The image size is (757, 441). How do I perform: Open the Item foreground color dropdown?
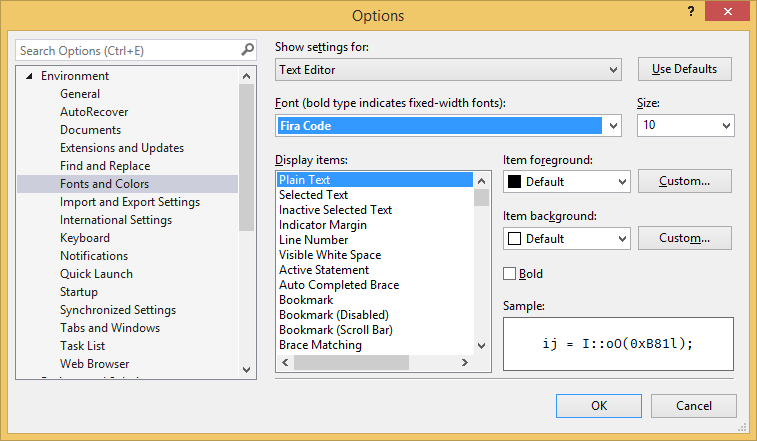pyautogui.click(x=621, y=182)
